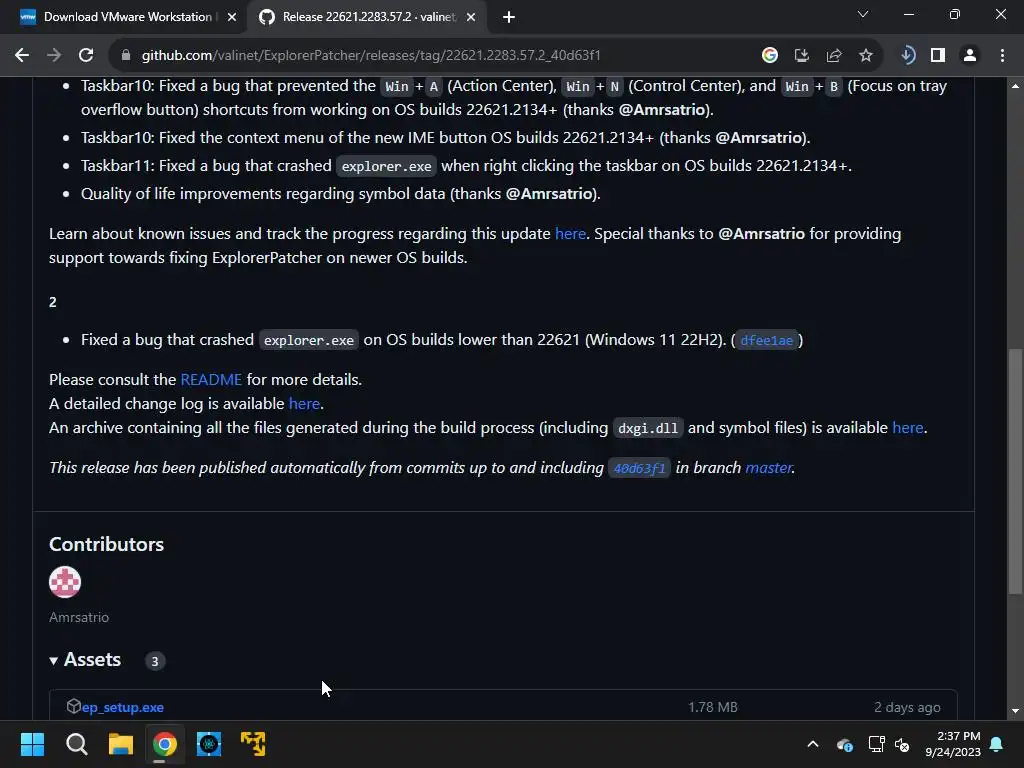Reload the GitHub release page
Viewport: 1024px width, 768px height.
click(x=86, y=56)
